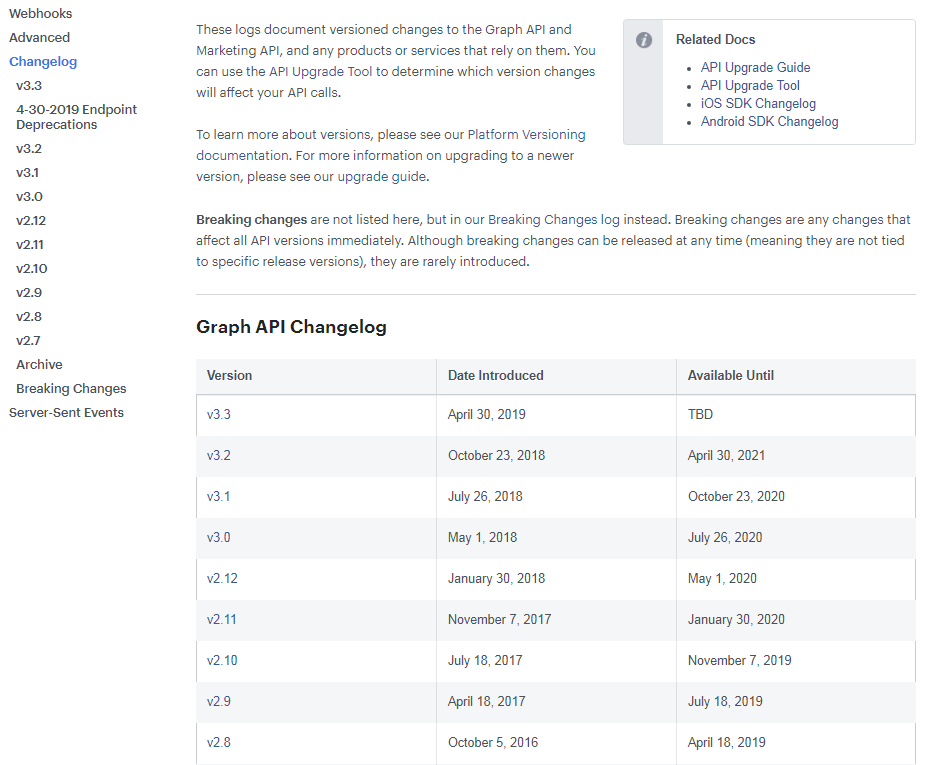Select Advanced in the sidebar
Screen dimensions: 942x765
[x=39, y=37]
